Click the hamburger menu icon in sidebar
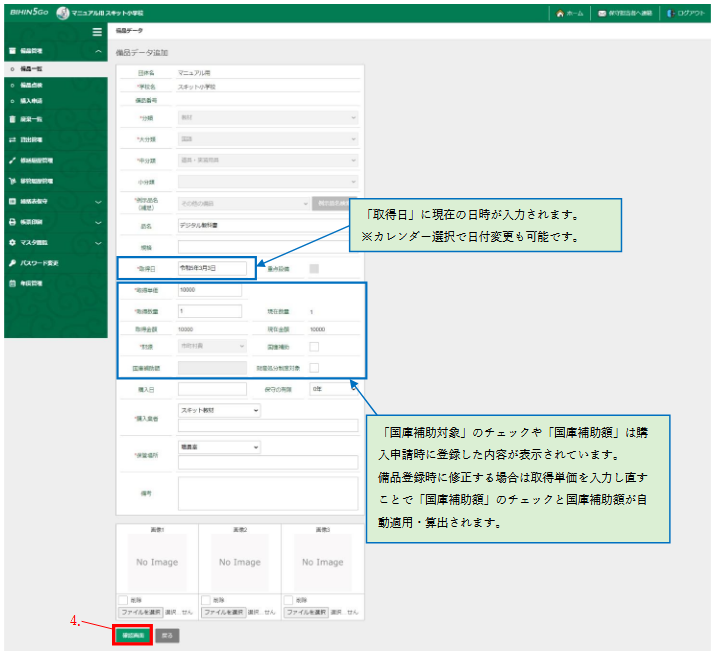The image size is (712, 653). tap(97, 32)
